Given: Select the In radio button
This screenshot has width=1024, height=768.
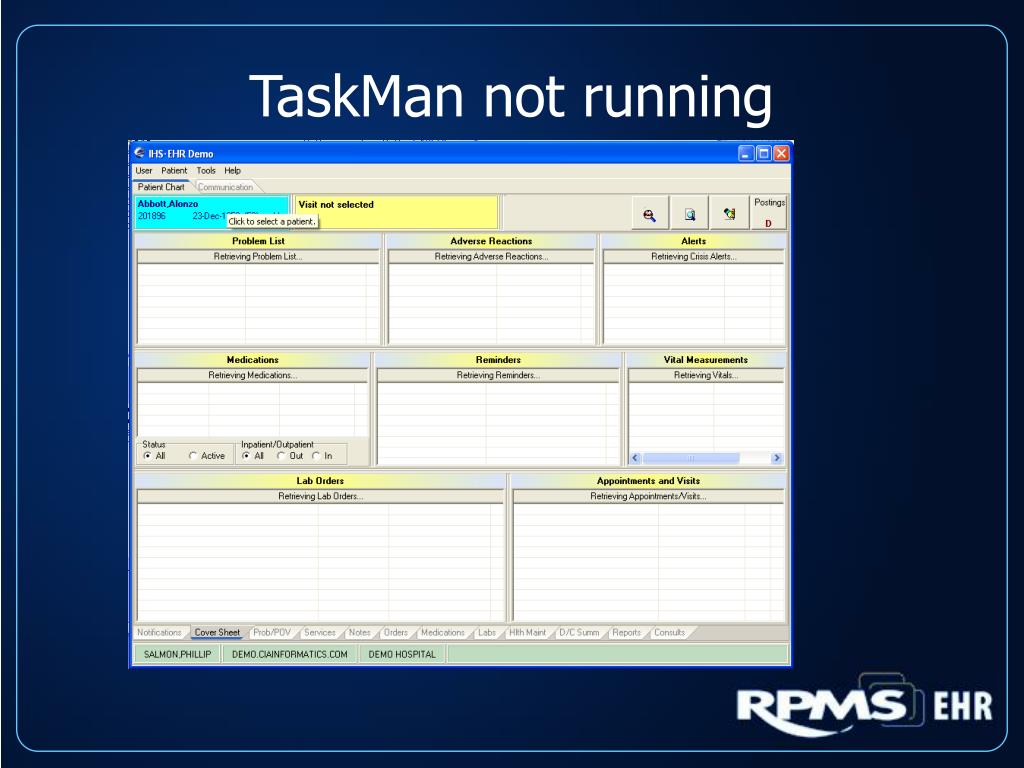Looking at the screenshot, I should point(317,456).
